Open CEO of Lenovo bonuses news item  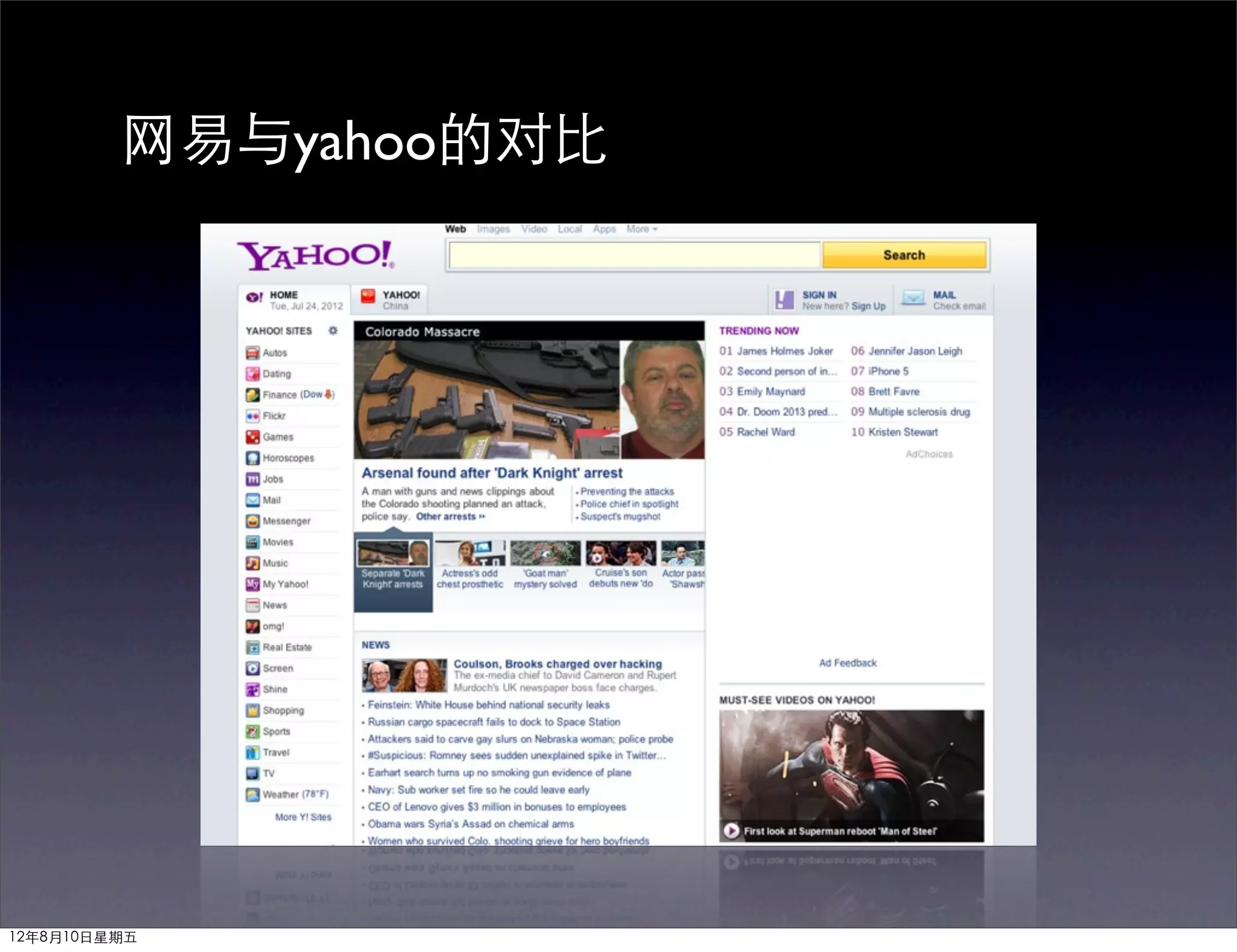[x=497, y=807]
